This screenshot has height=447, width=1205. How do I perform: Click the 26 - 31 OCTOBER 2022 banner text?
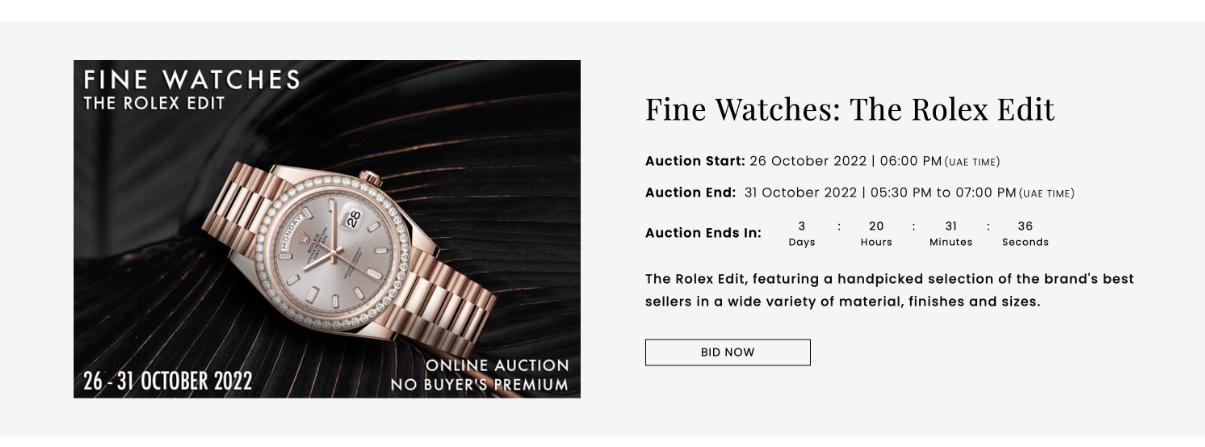[x=167, y=381]
